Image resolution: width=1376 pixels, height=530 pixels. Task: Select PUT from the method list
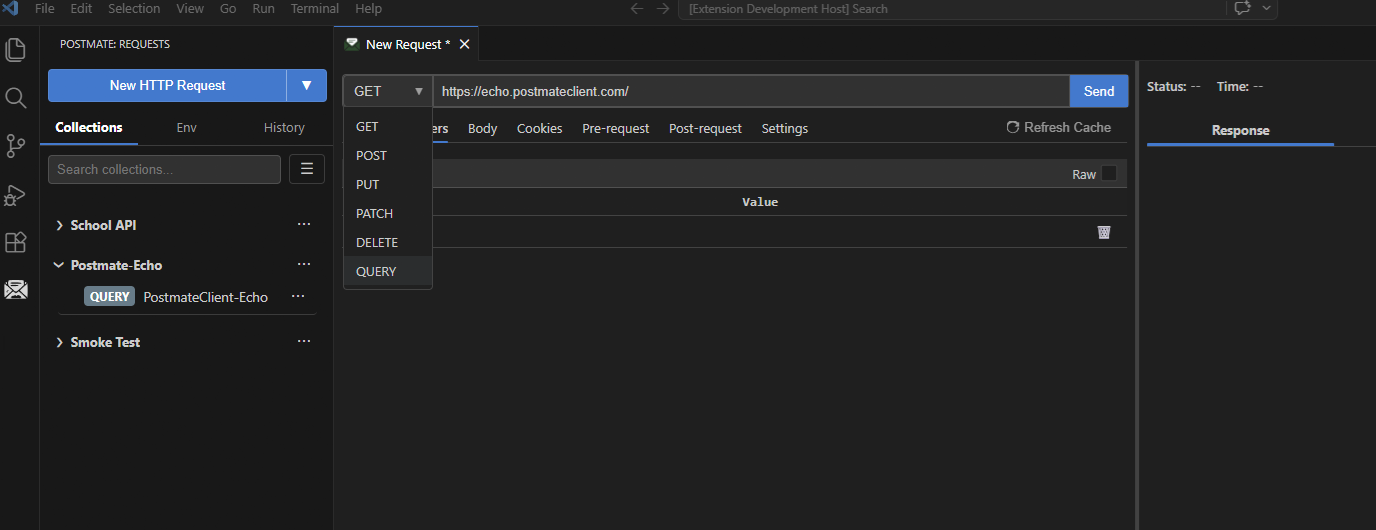click(x=388, y=185)
